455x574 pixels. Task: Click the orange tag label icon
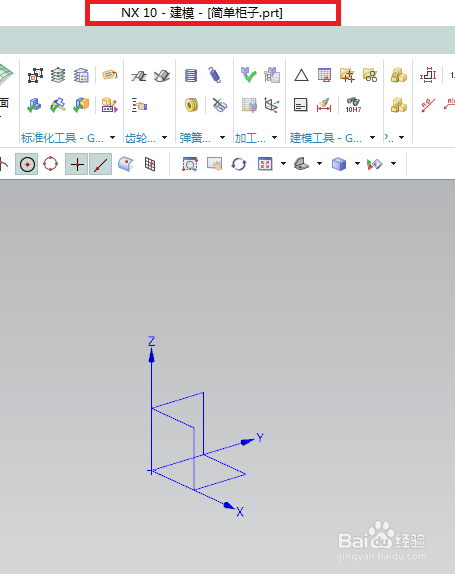(109, 75)
